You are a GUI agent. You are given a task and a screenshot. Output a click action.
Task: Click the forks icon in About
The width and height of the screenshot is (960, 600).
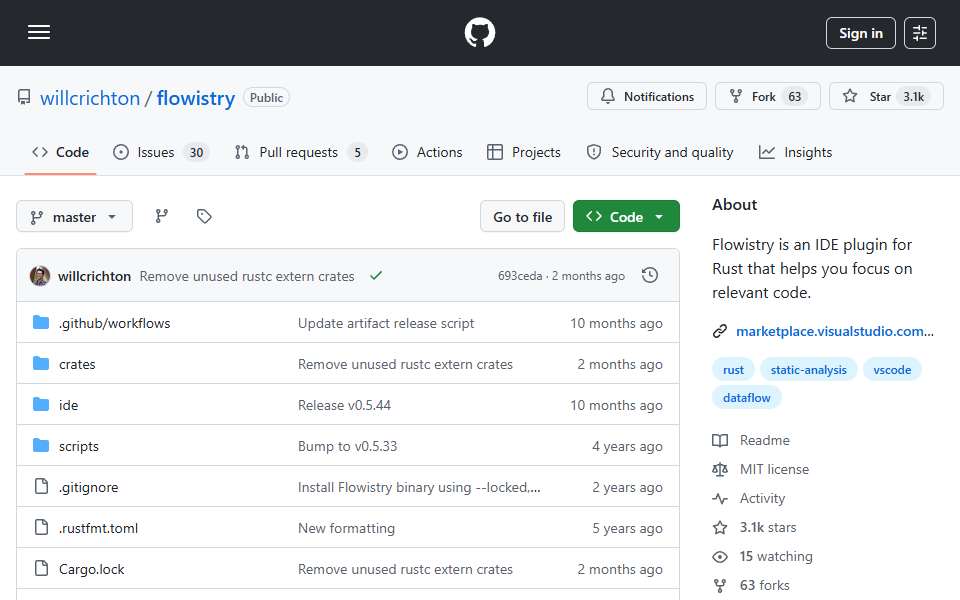pyautogui.click(x=720, y=585)
